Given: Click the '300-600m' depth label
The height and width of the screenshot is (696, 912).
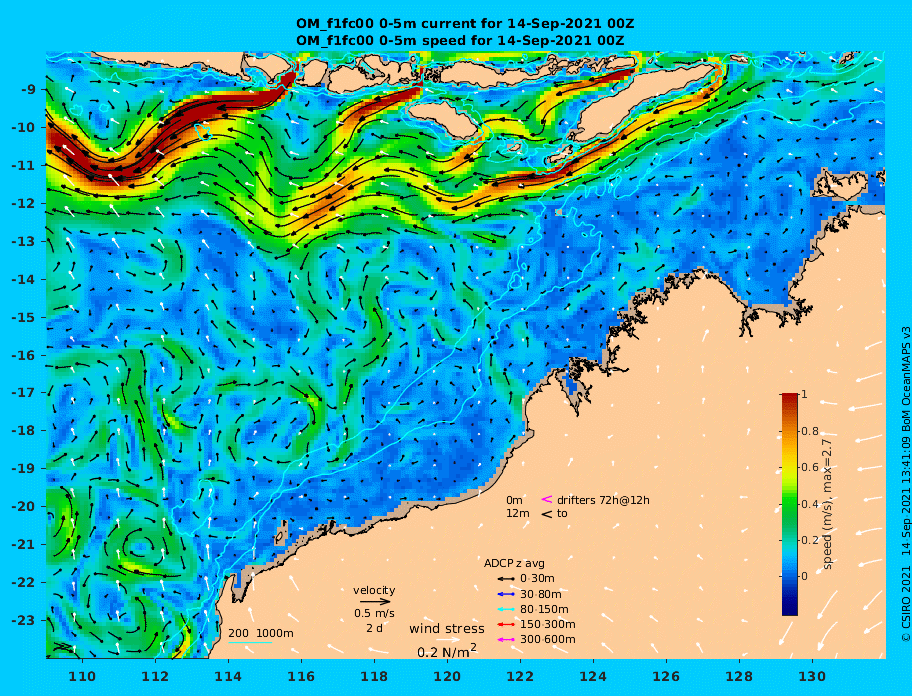Looking at the screenshot, I should click(547, 640).
